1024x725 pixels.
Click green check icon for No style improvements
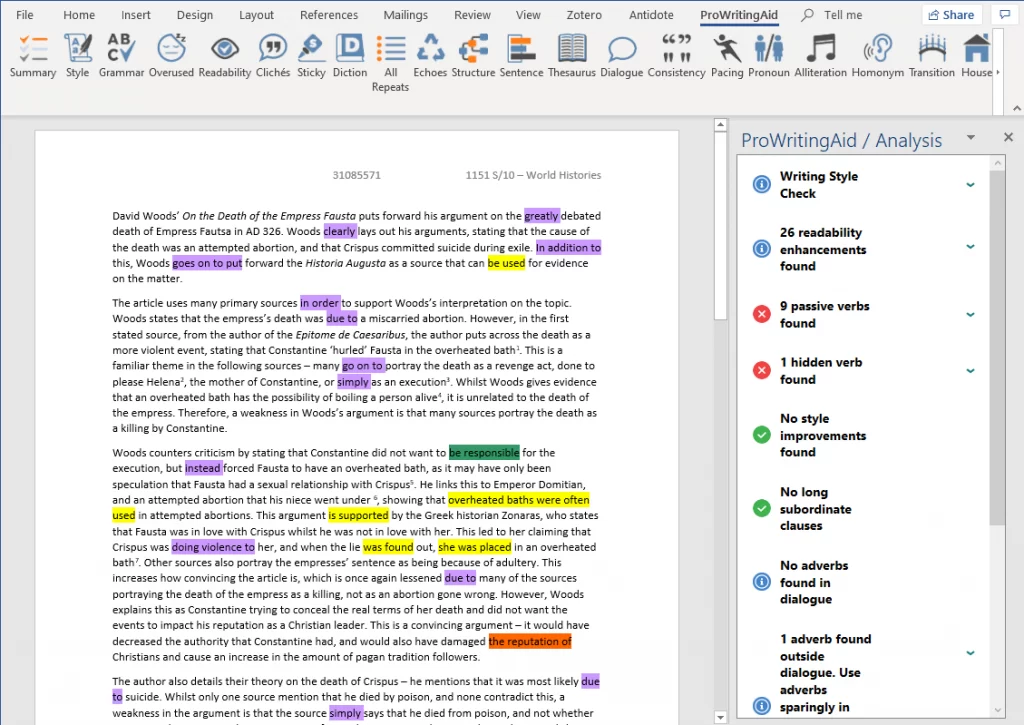click(x=761, y=434)
